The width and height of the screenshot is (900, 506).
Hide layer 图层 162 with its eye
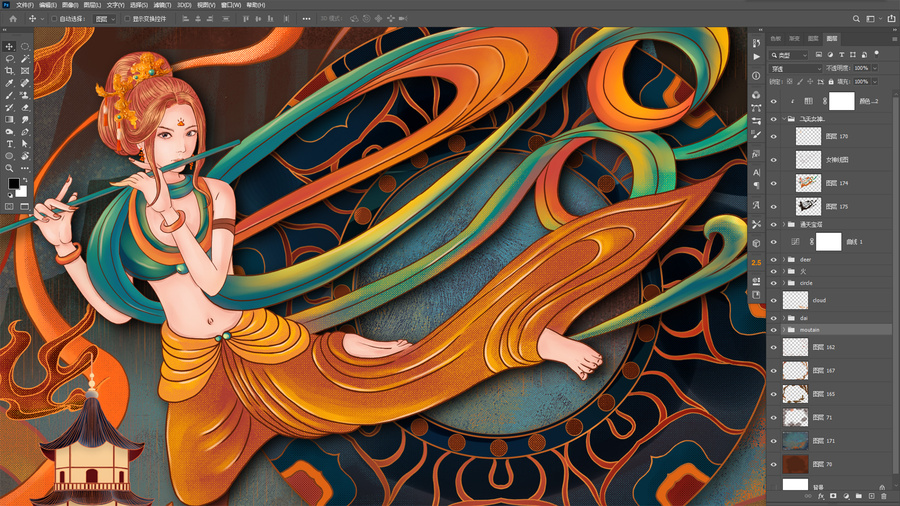tap(773, 348)
